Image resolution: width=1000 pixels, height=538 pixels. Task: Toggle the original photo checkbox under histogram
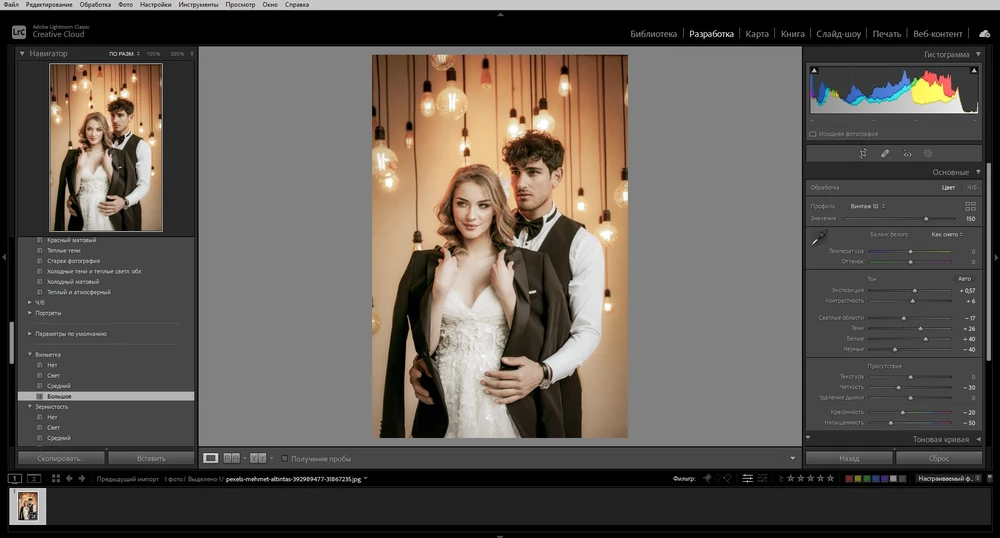click(813, 133)
